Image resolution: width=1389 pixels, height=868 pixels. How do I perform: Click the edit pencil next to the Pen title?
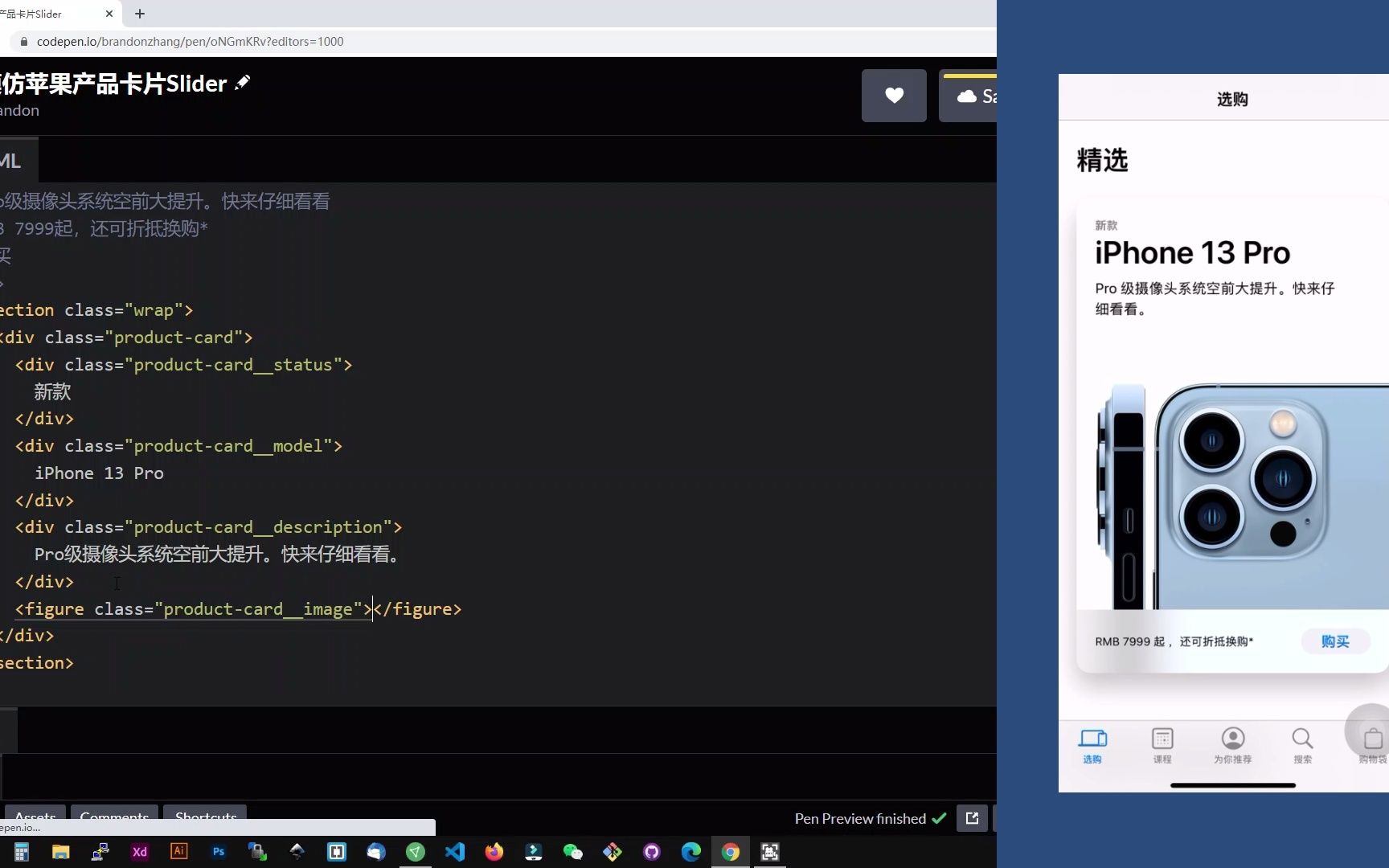[x=243, y=82]
